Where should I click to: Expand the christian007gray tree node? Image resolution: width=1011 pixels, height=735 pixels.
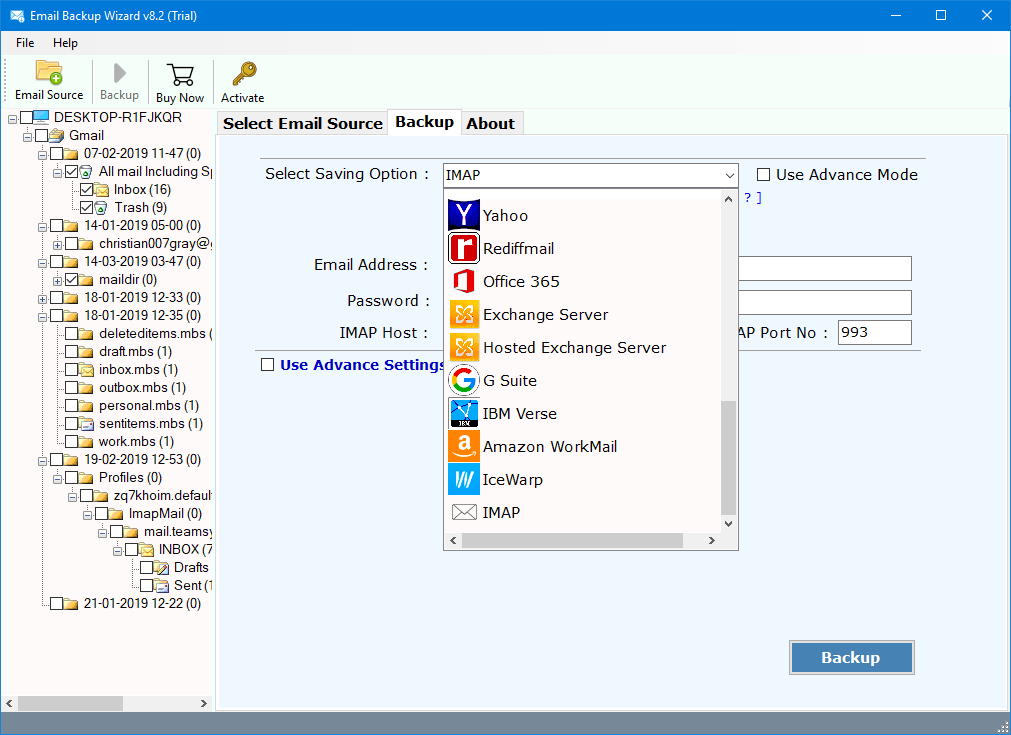[57, 245]
